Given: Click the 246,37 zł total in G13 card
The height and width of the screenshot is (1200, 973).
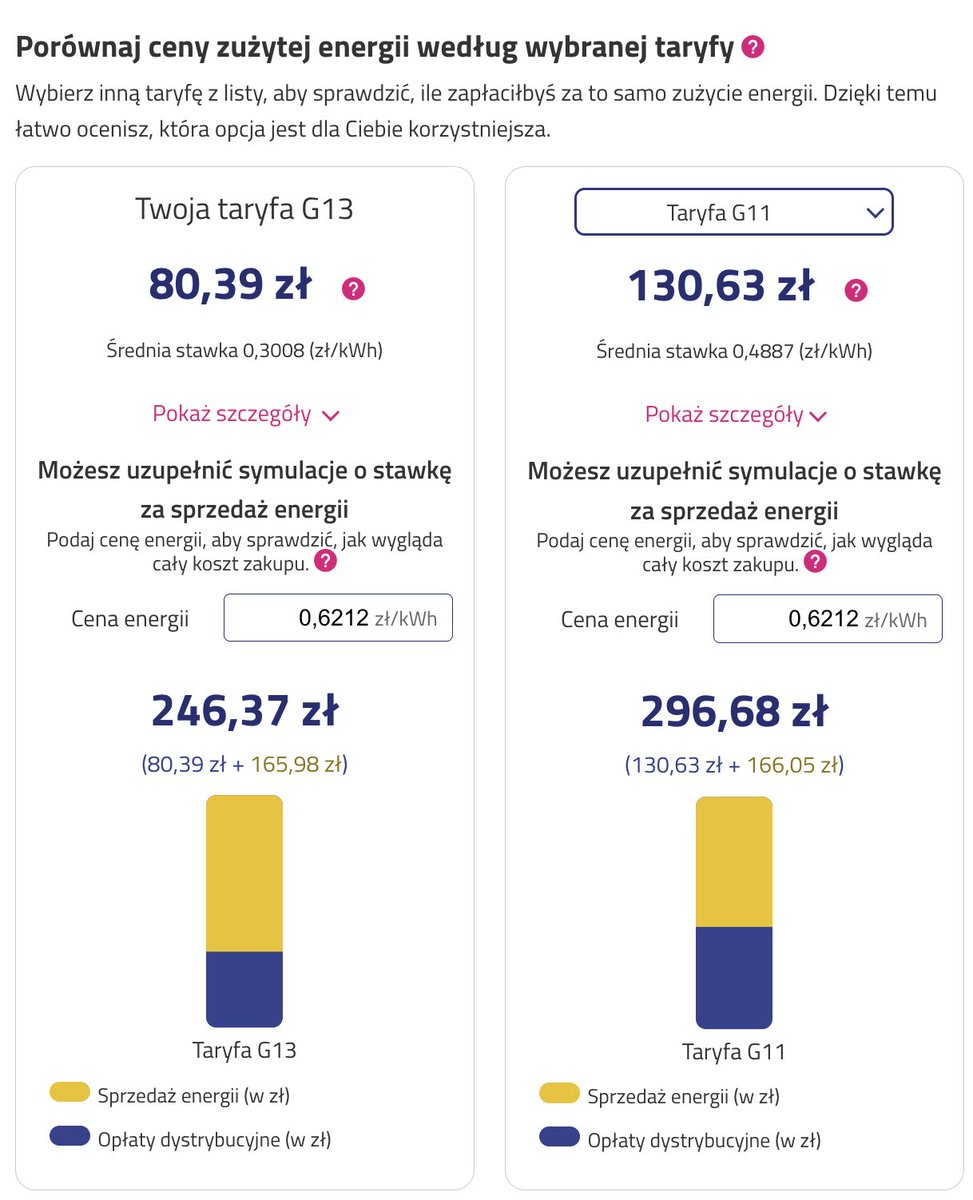Looking at the screenshot, I should click(x=245, y=712).
